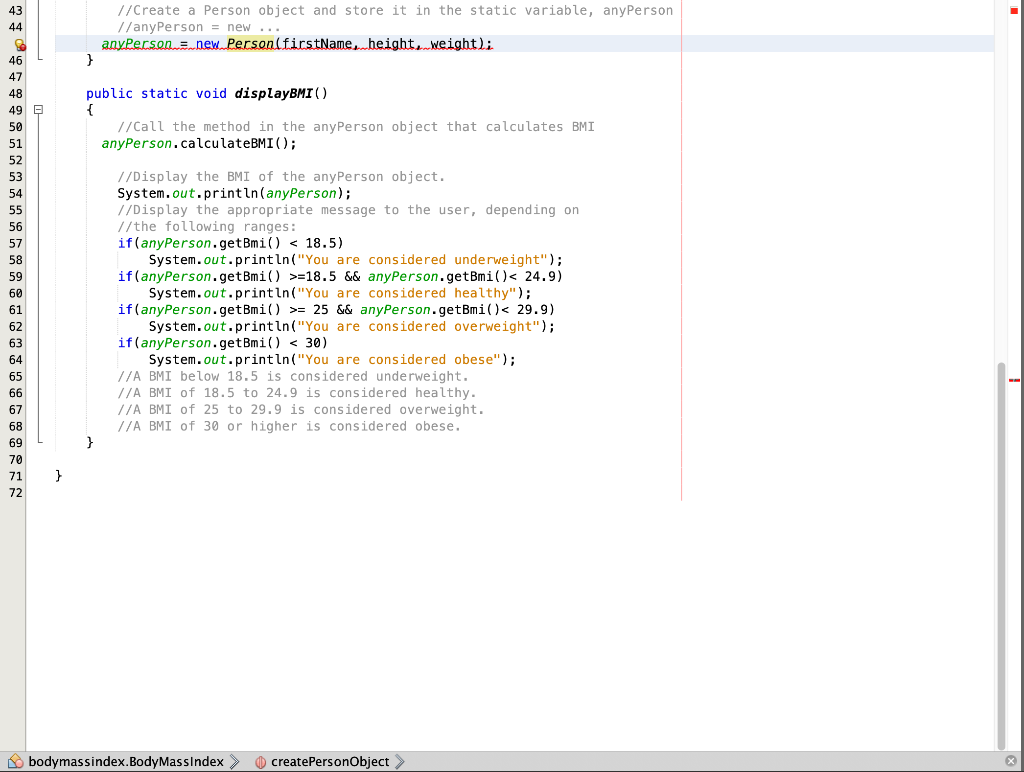Select the bodymassindex.BodyMassIndex breadcrumb entry
Viewport: 1024px width, 772px height.
coord(125,761)
